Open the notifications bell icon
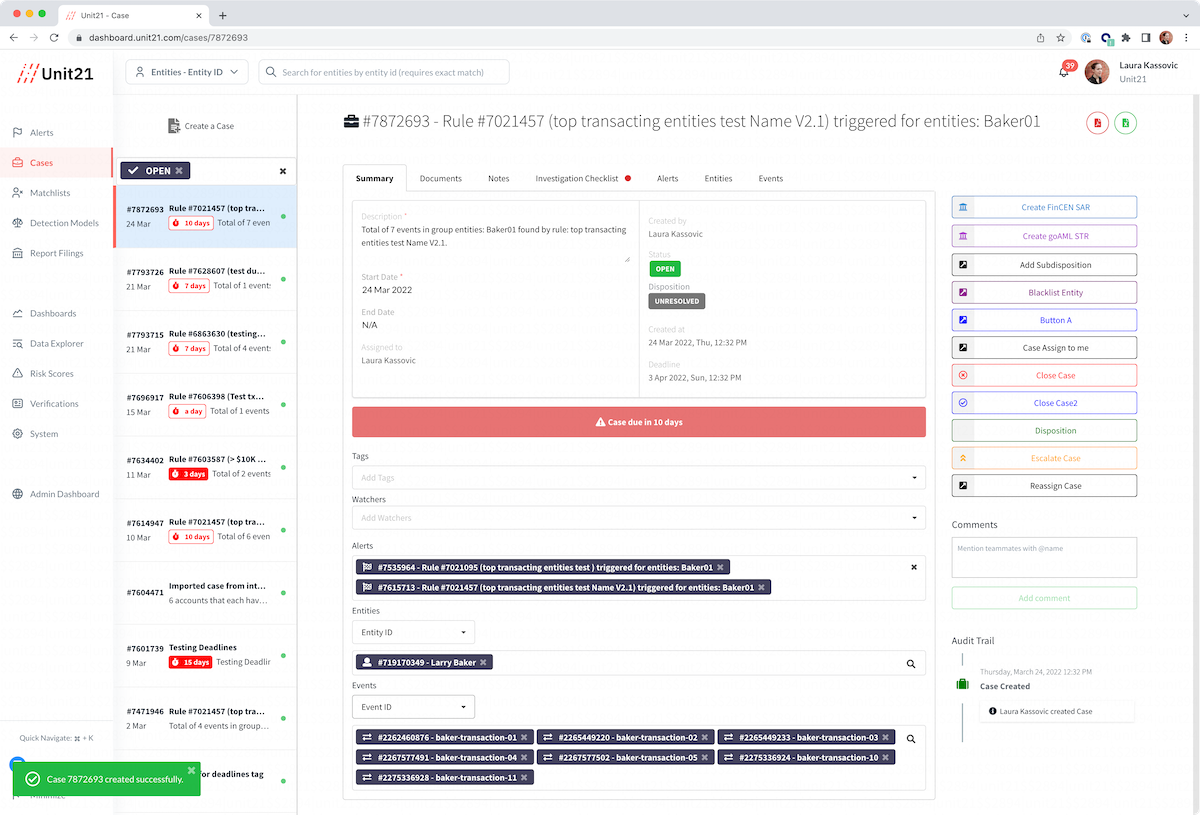The width and height of the screenshot is (1200, 815). (x=1064, y=72)
